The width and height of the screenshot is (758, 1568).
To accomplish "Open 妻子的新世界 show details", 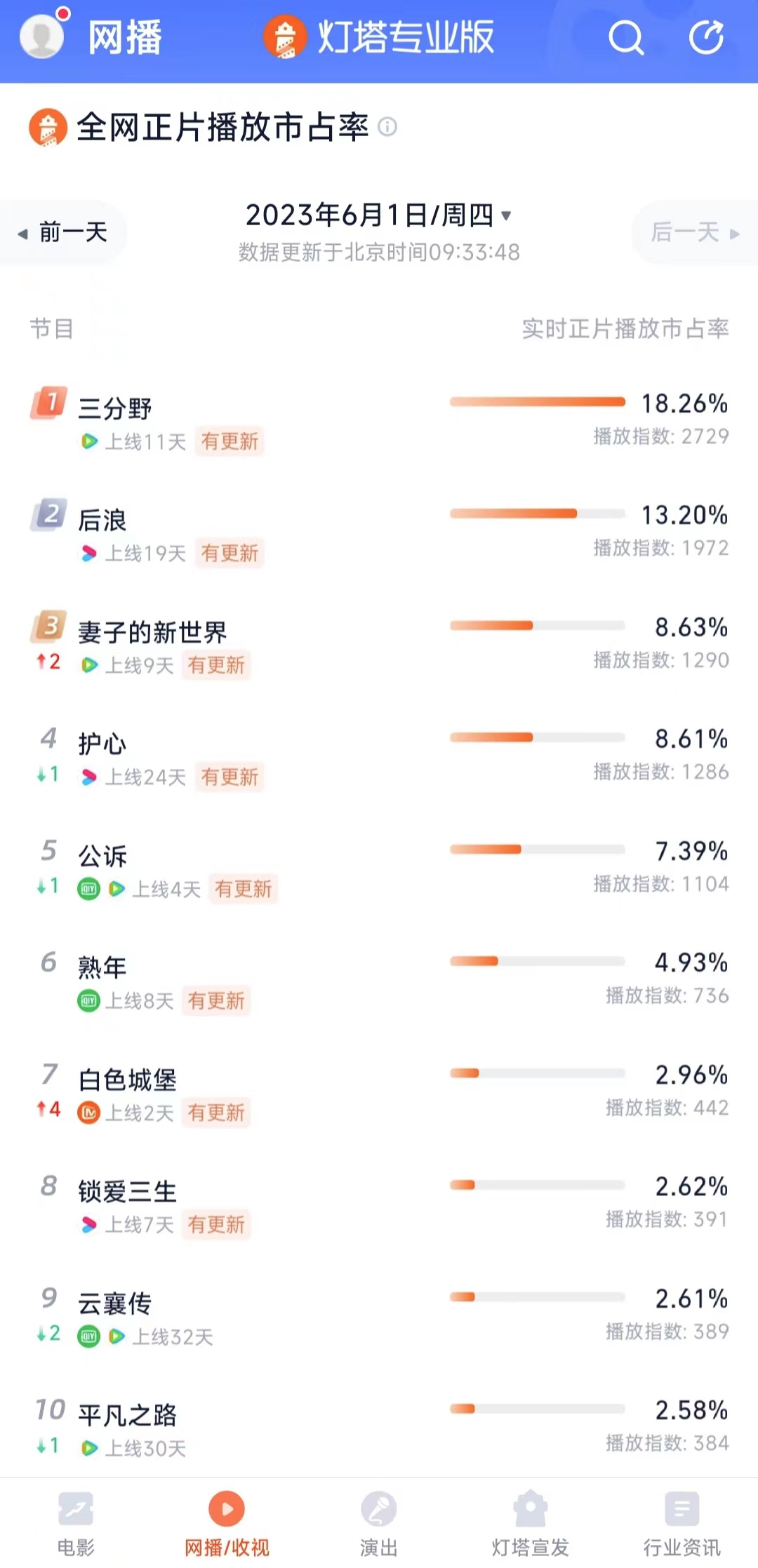I will [152, 632].
